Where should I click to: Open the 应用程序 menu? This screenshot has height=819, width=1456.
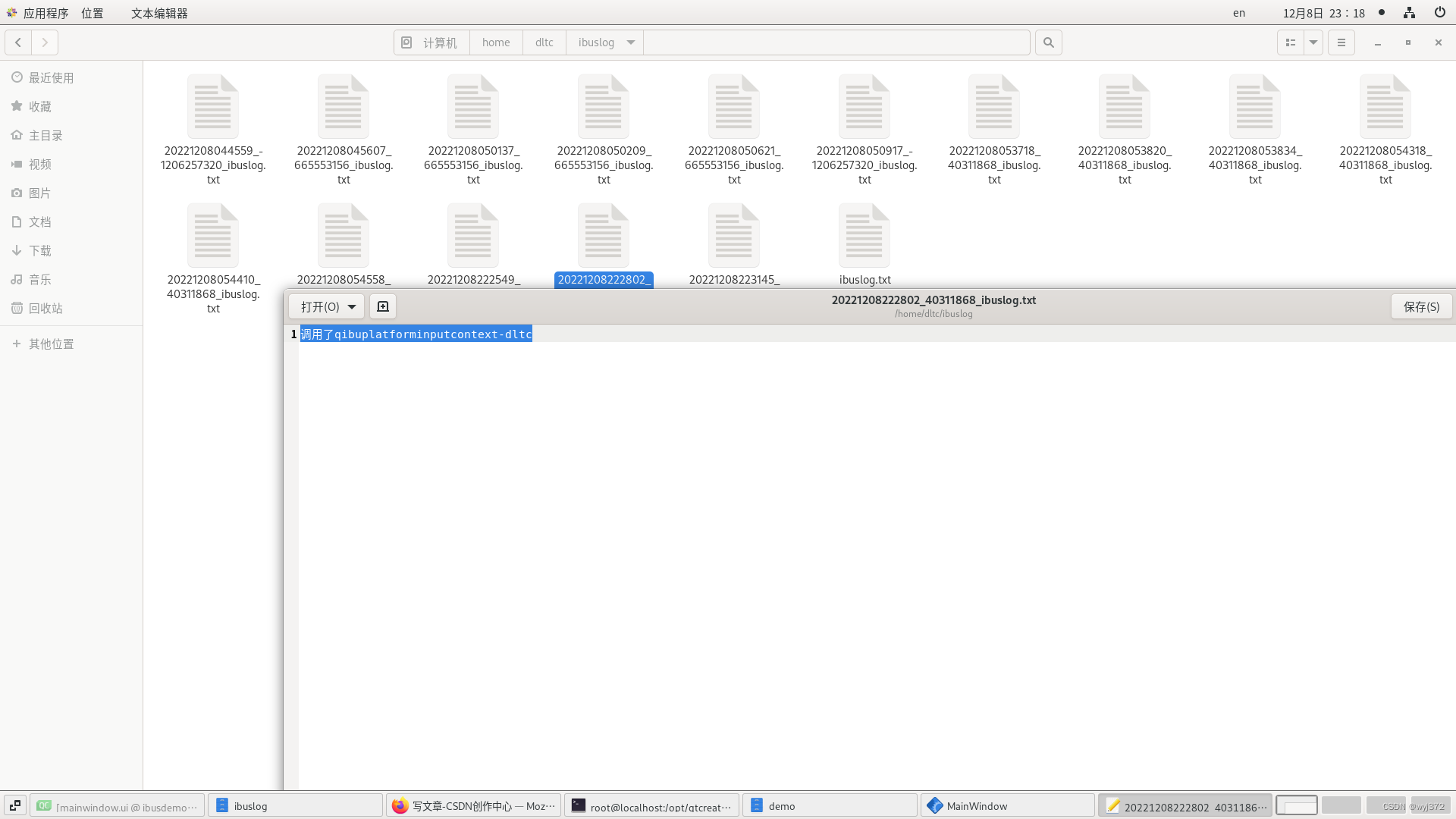click(45, 13)
